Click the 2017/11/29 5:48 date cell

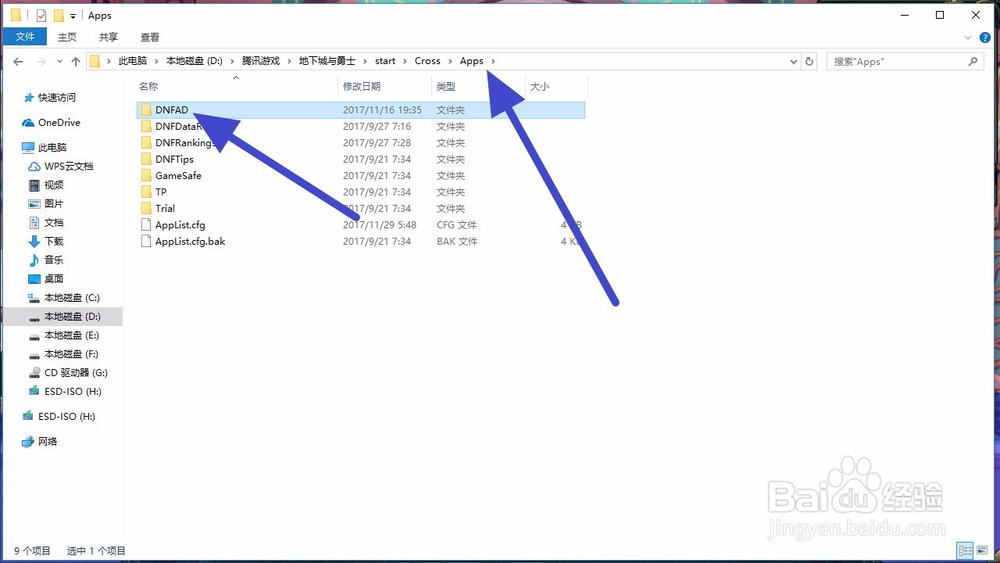tap(379, 225)
